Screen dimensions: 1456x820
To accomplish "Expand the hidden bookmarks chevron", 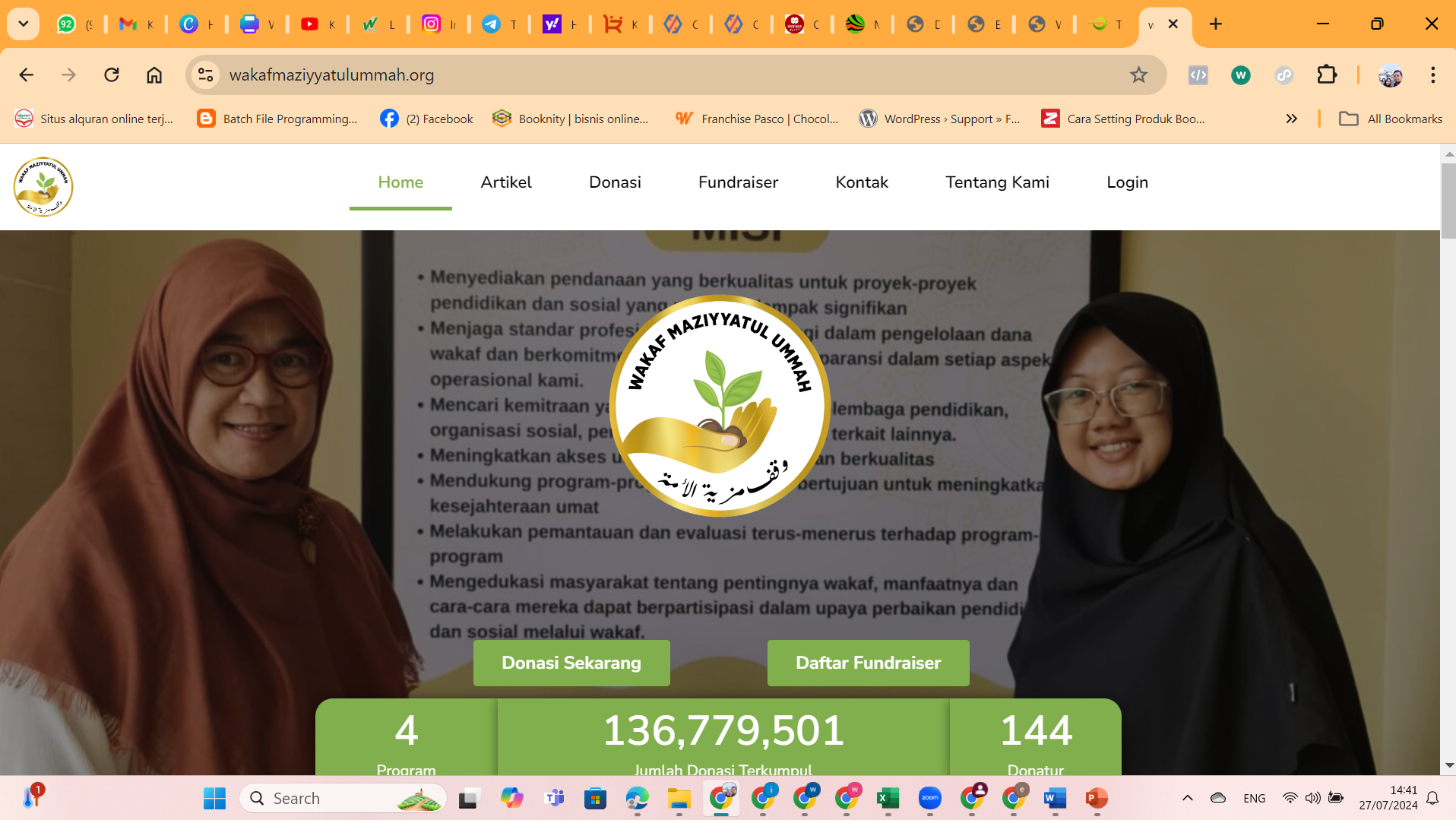I will tap(1291, 119).
